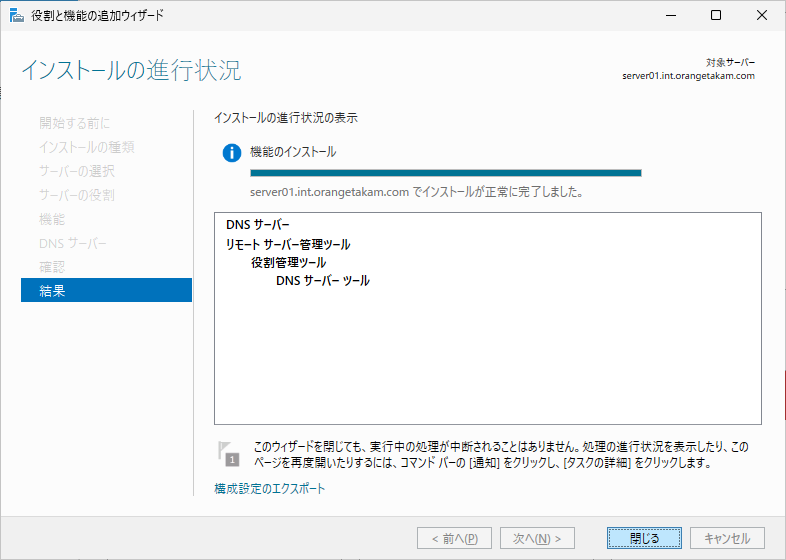Click 役割管理ツール in results list

point(289,262)
